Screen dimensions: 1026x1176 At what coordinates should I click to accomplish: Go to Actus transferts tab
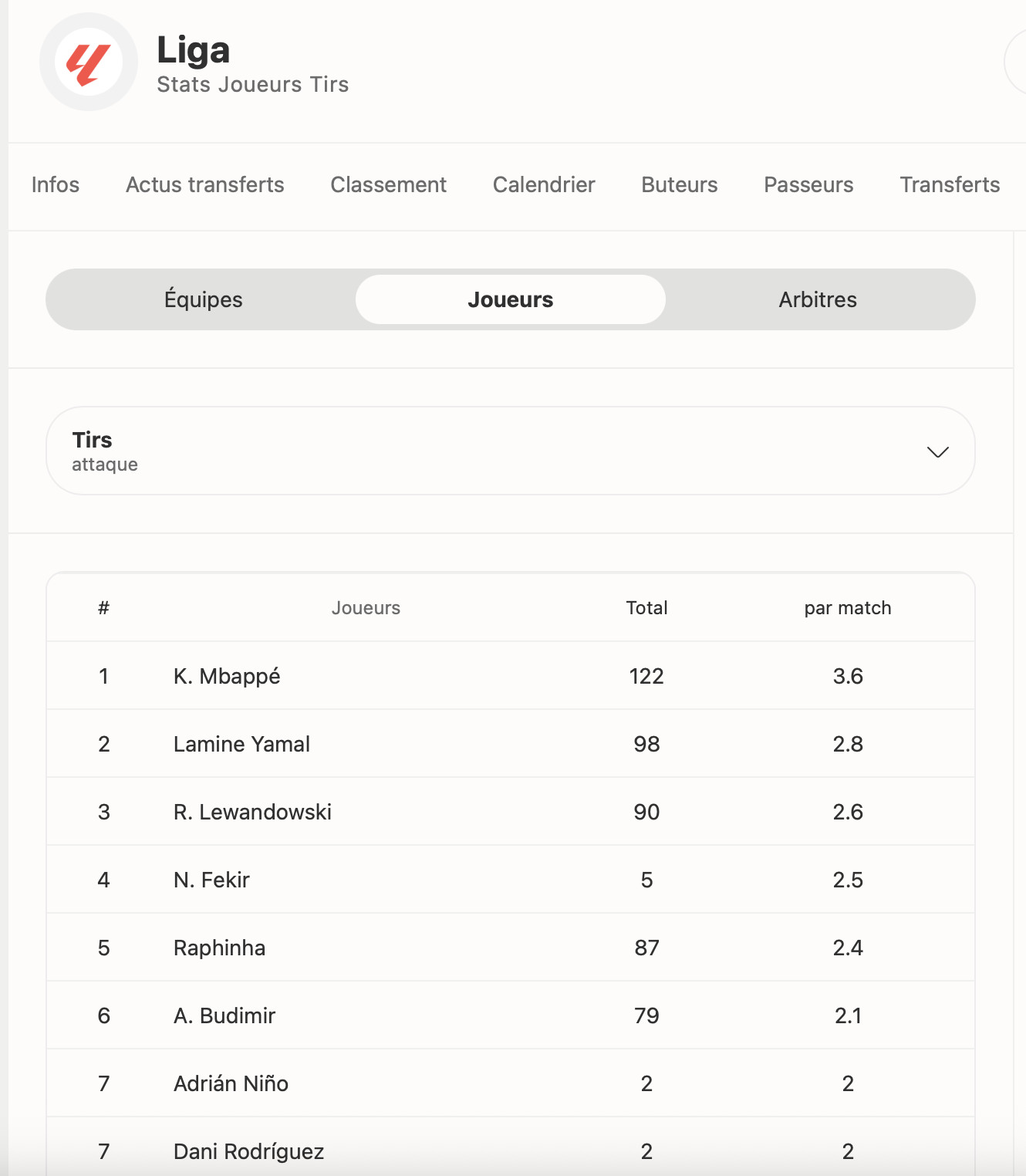tap(205, 185)
